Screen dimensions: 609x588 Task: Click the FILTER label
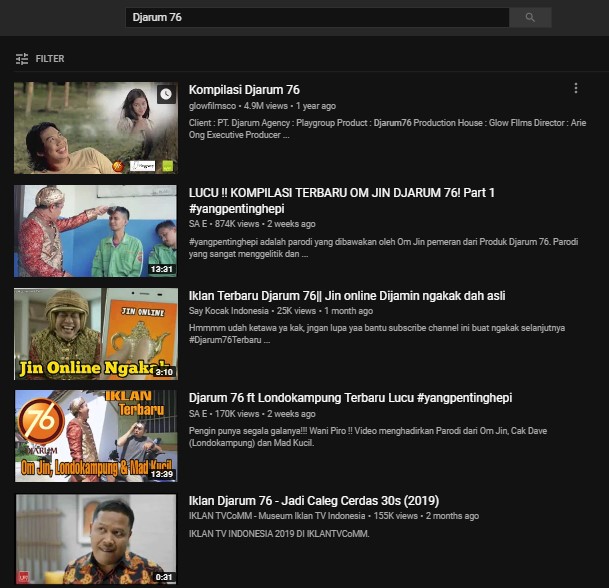[50, 59]
